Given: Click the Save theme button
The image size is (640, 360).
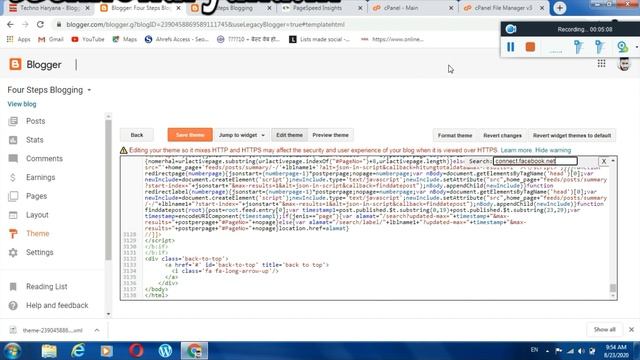Looking at the screenshot, I should point(190,135).
